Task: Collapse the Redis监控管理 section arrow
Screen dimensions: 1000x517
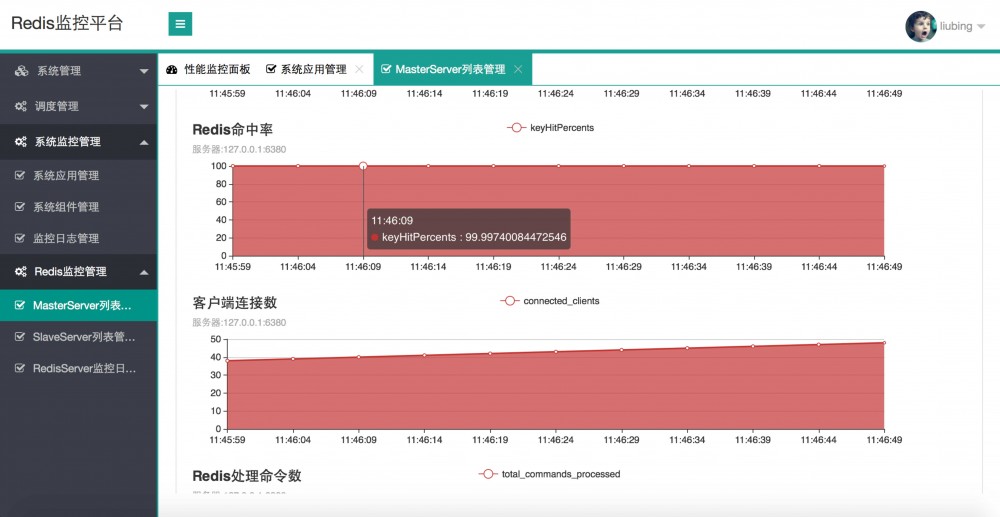Action: (144, 272)
